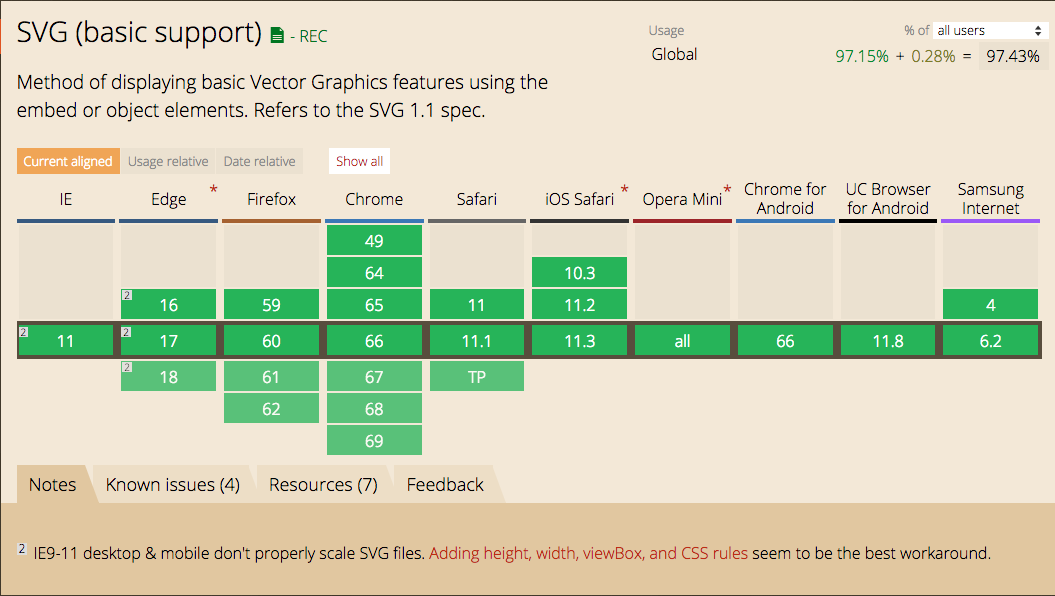Select the Chrome 67 version cell
The height and width of the screenshot is (596, 1055).
(374, 377)
